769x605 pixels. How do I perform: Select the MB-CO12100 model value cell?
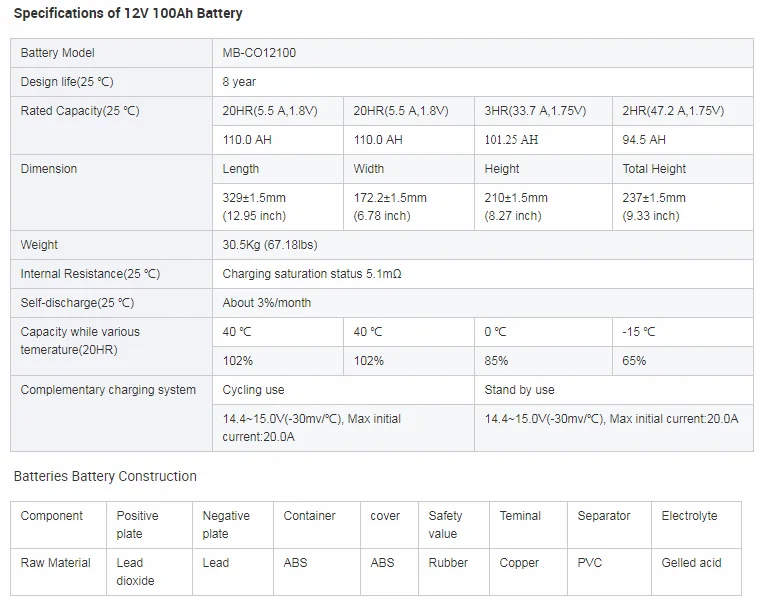259,53
